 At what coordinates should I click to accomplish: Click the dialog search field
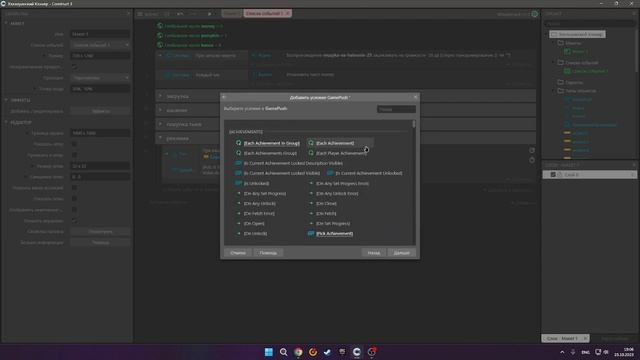click(396, 109)
